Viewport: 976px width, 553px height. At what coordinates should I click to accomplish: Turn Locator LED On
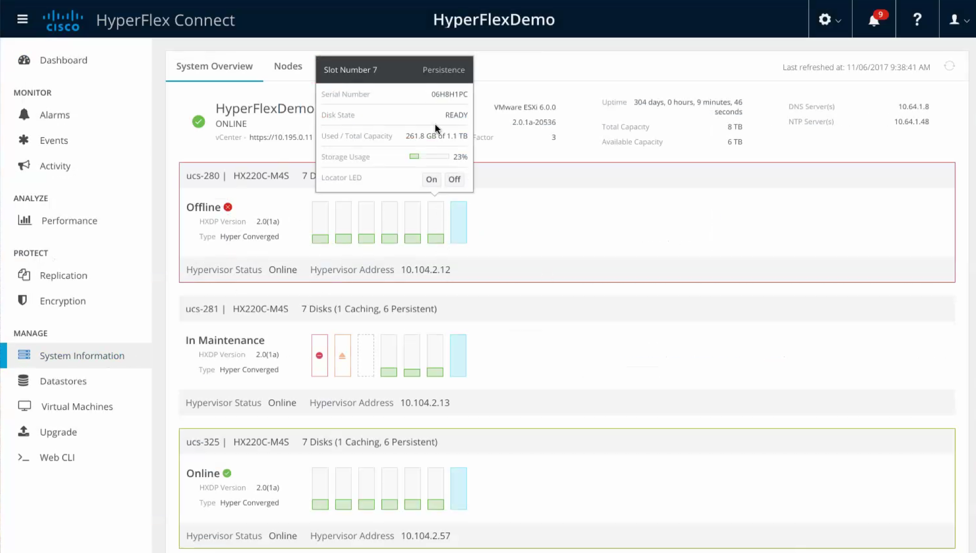coord(431,180)
